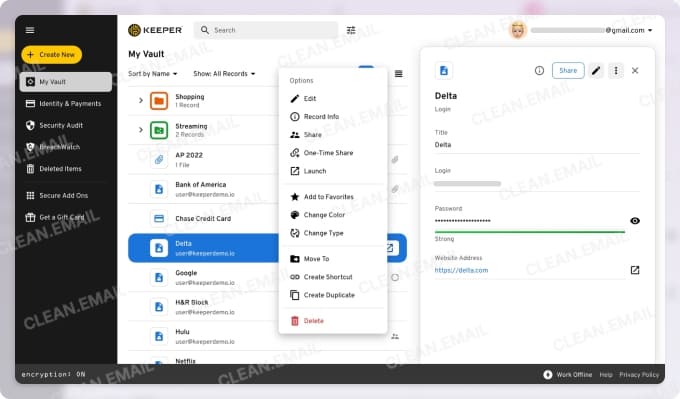The height and width of the screenshot is (399, 680).
Task: Close the Delta detail panel
Action: [x=635, y=70]
